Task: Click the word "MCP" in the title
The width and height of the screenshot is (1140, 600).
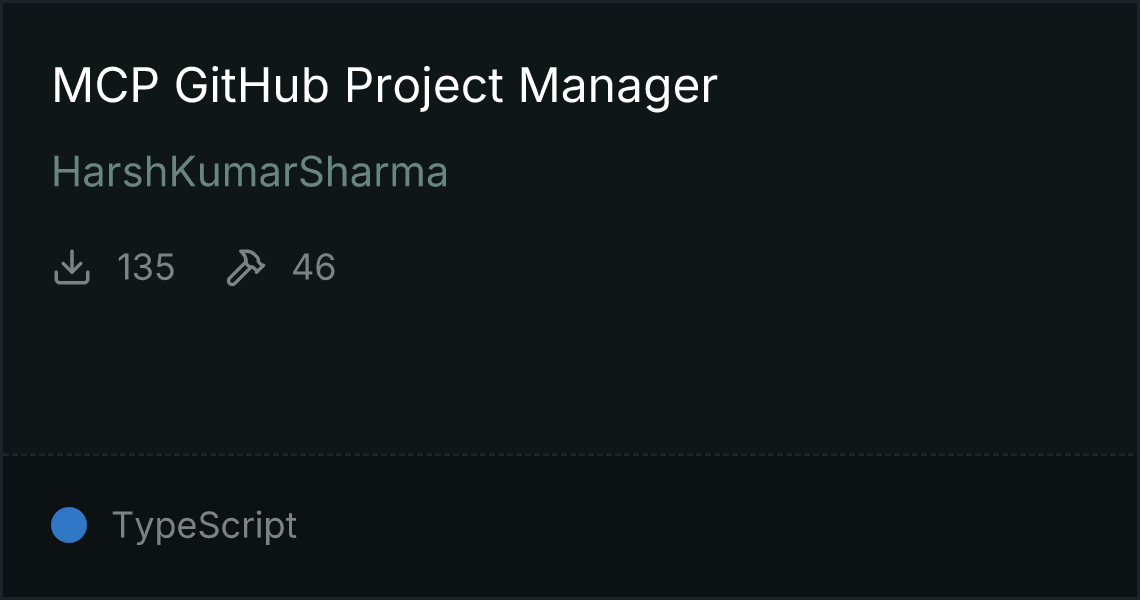Action: pos(106,86)
